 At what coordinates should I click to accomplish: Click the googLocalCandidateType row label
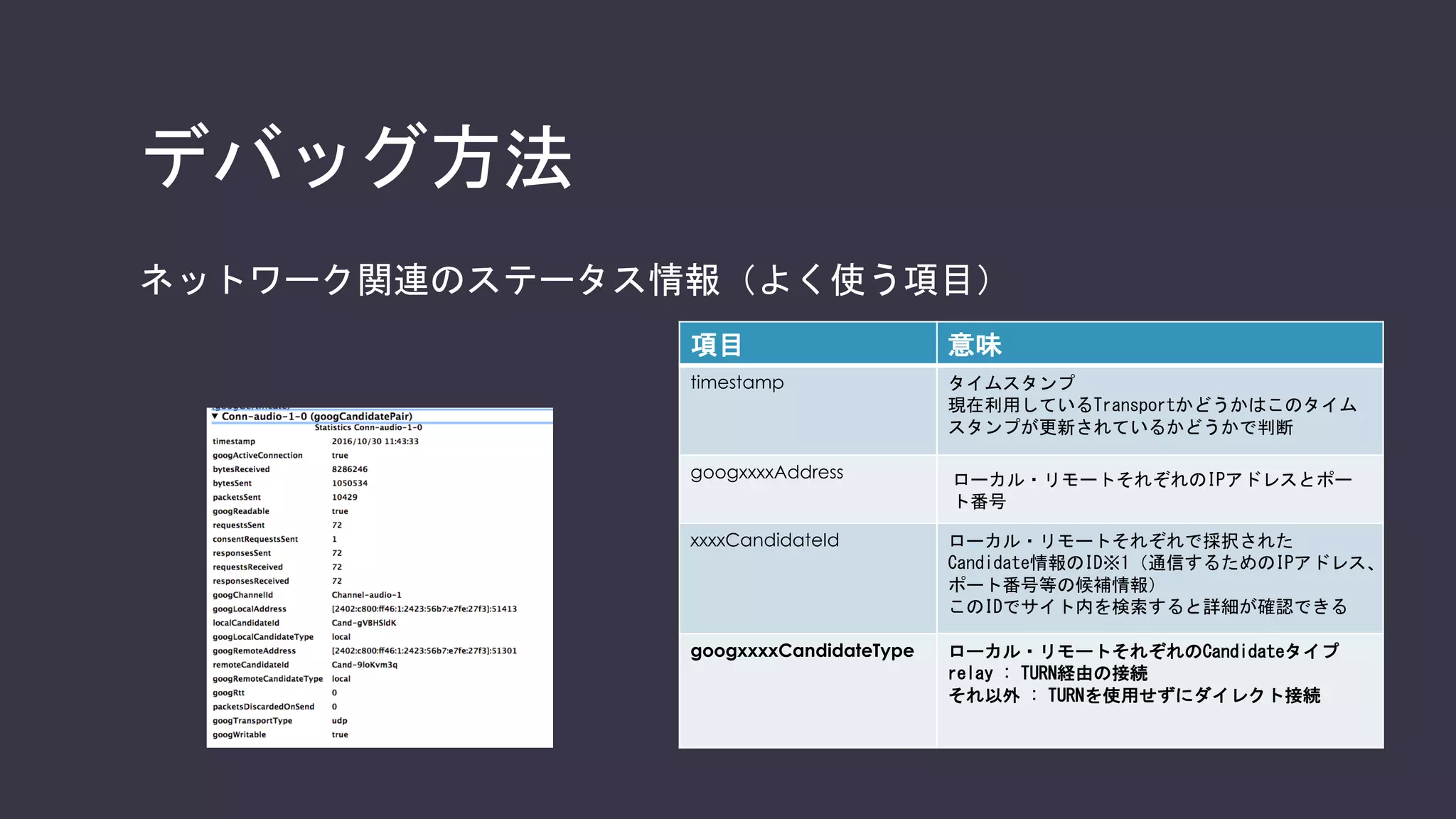[263, 637]
